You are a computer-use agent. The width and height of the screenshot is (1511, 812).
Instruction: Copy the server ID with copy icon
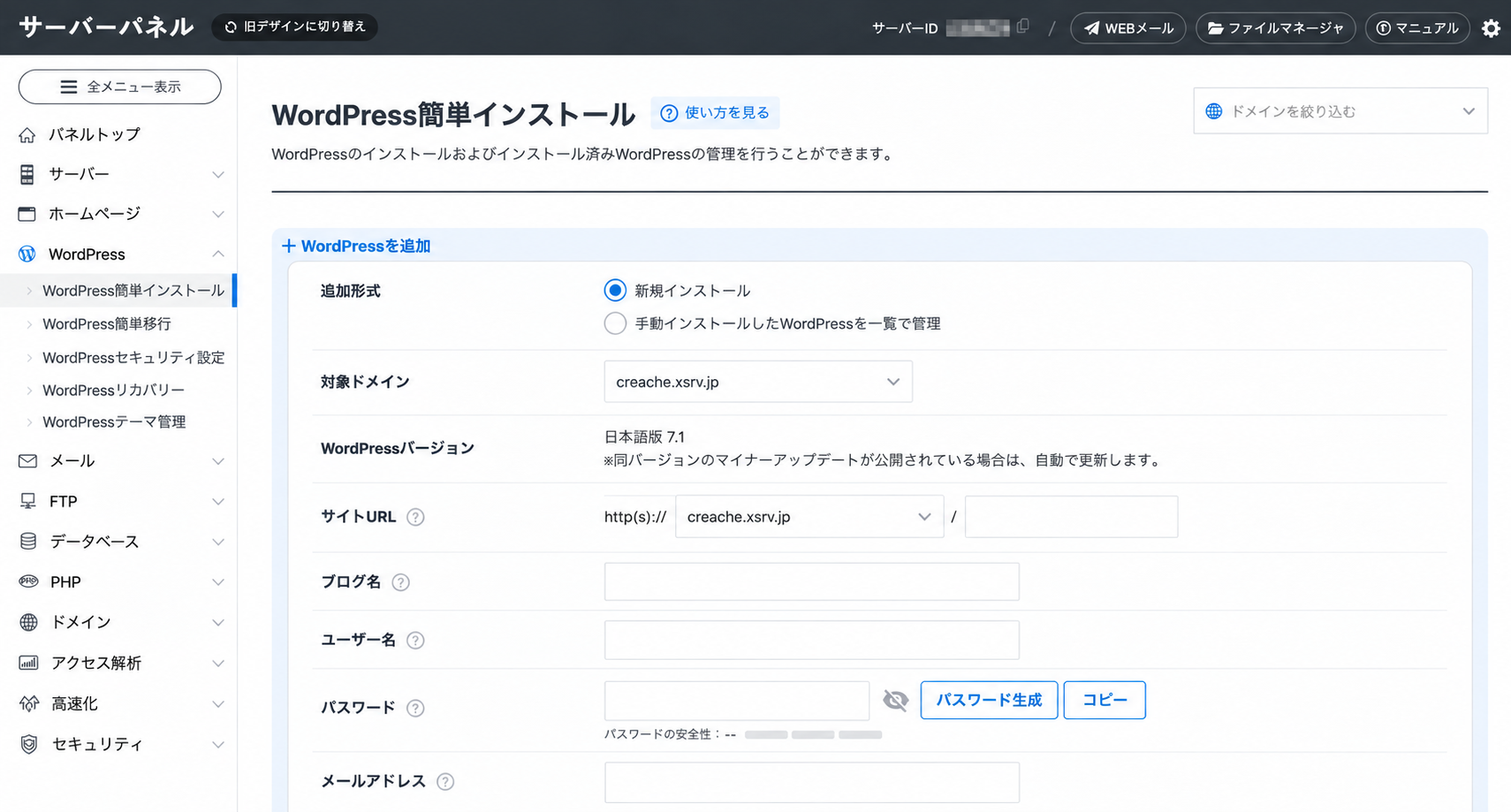click(1022, 27)
